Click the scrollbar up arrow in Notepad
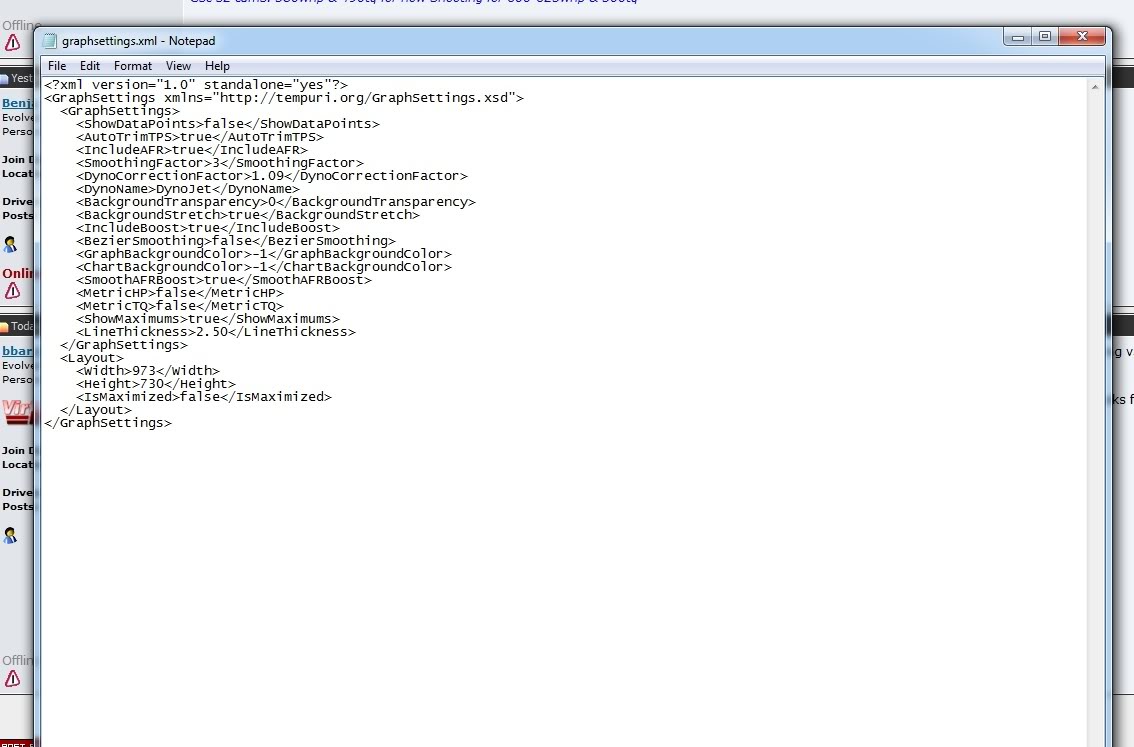 pyautogui.click(x=1094, y=87)
